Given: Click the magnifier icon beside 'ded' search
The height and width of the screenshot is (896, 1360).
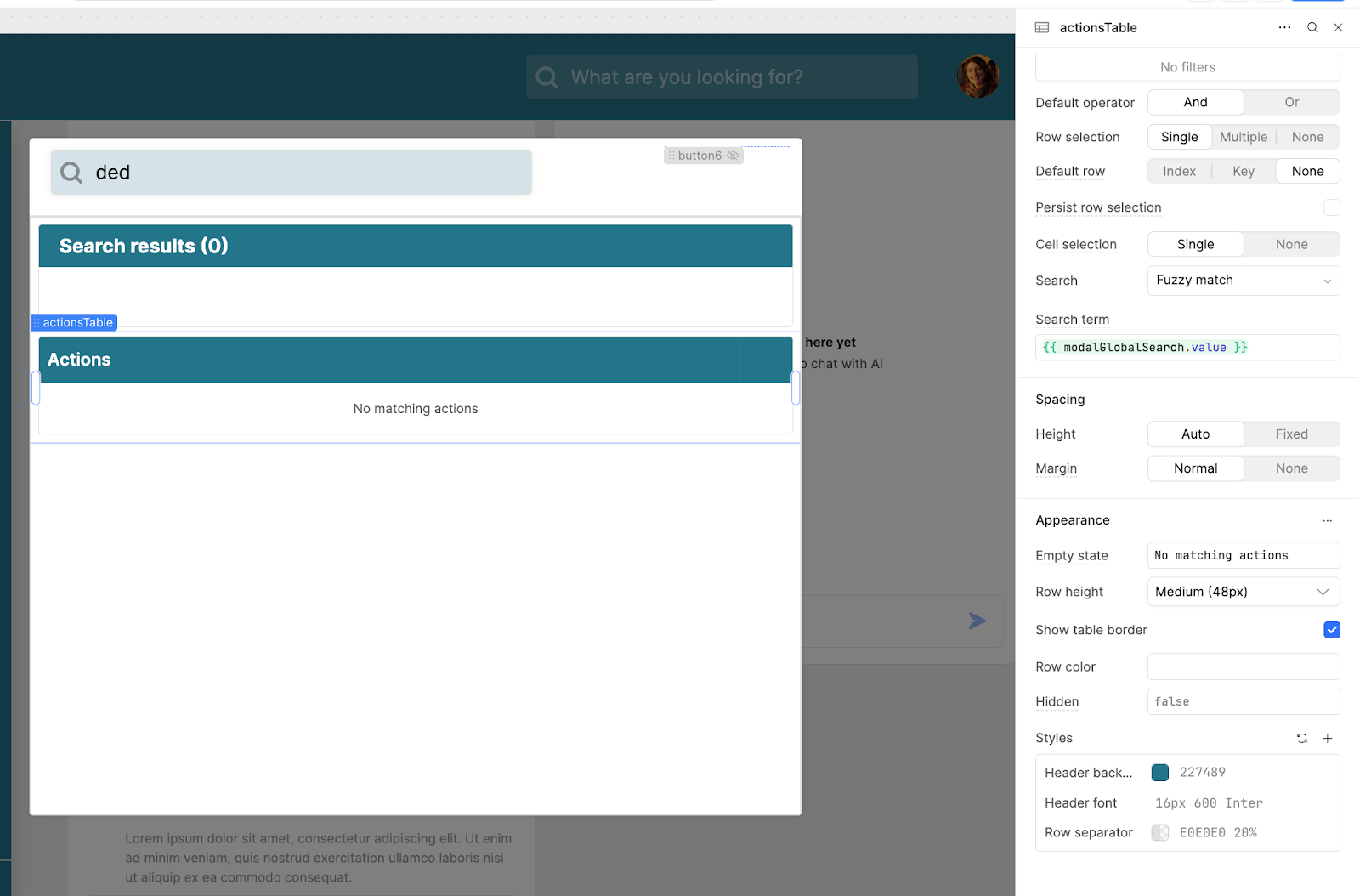Looking at the screenshot, I should coord(72,173).
